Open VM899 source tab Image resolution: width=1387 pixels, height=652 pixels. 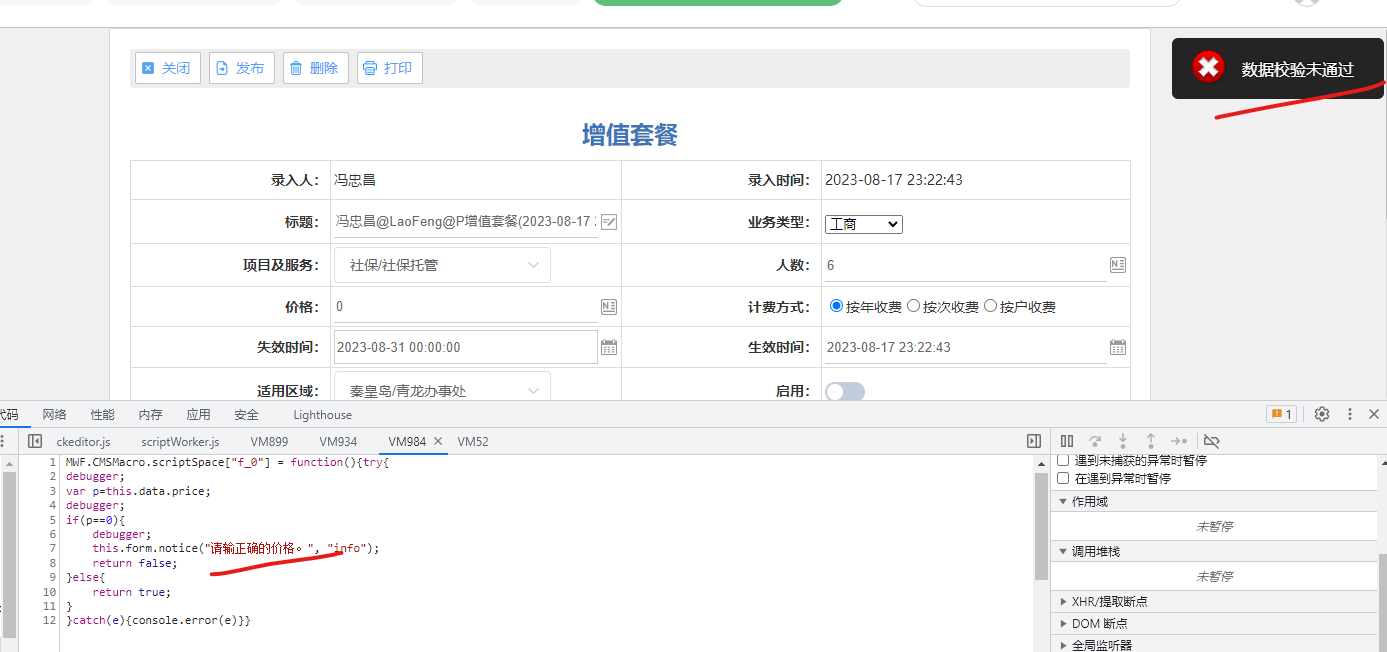pyautogui.click(x=269, y=441)
